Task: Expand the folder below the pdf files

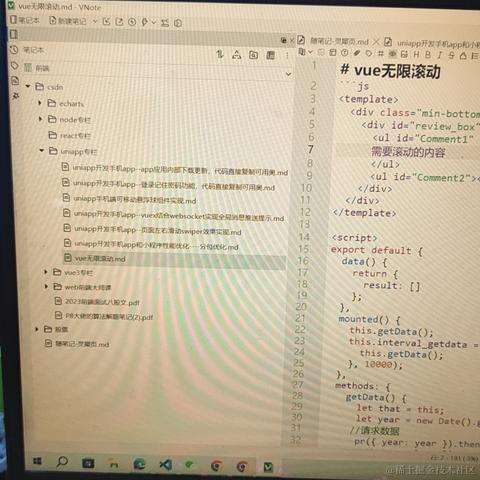Action: tap(37, 329)
